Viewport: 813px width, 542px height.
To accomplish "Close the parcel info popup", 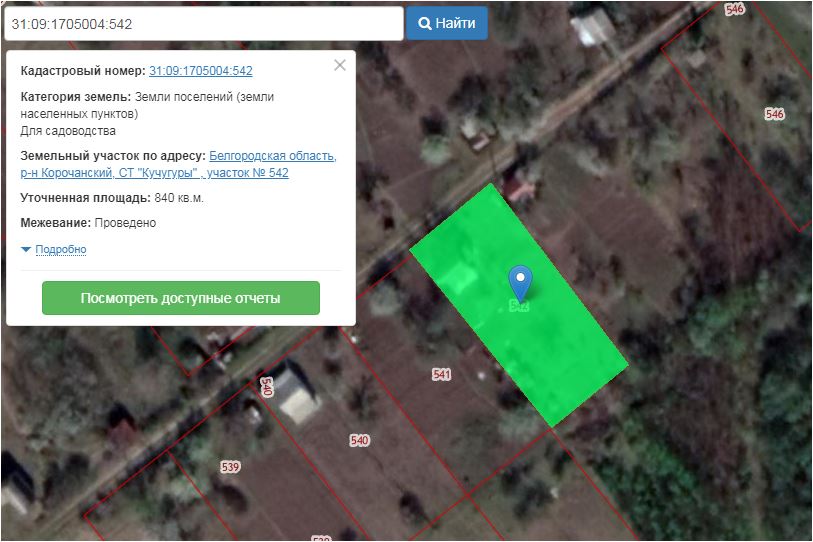I will click(x=340, y=65).
